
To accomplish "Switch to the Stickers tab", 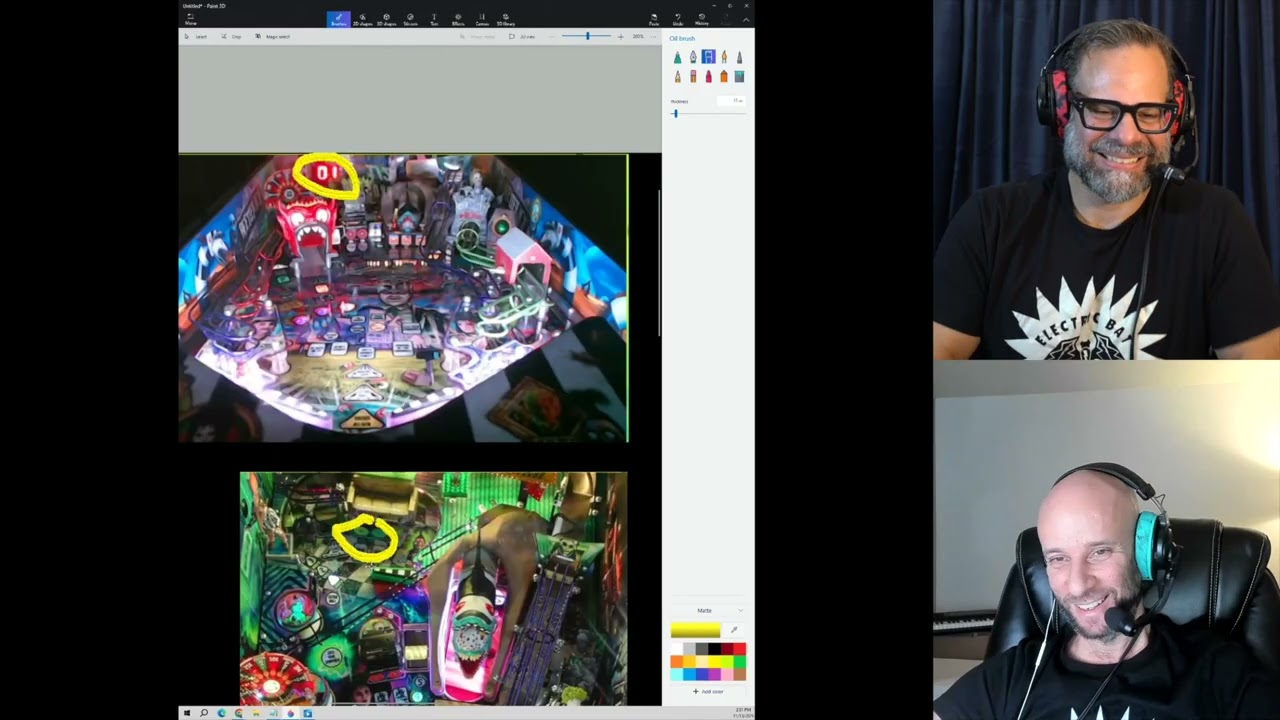I will [x=410, y=19].
